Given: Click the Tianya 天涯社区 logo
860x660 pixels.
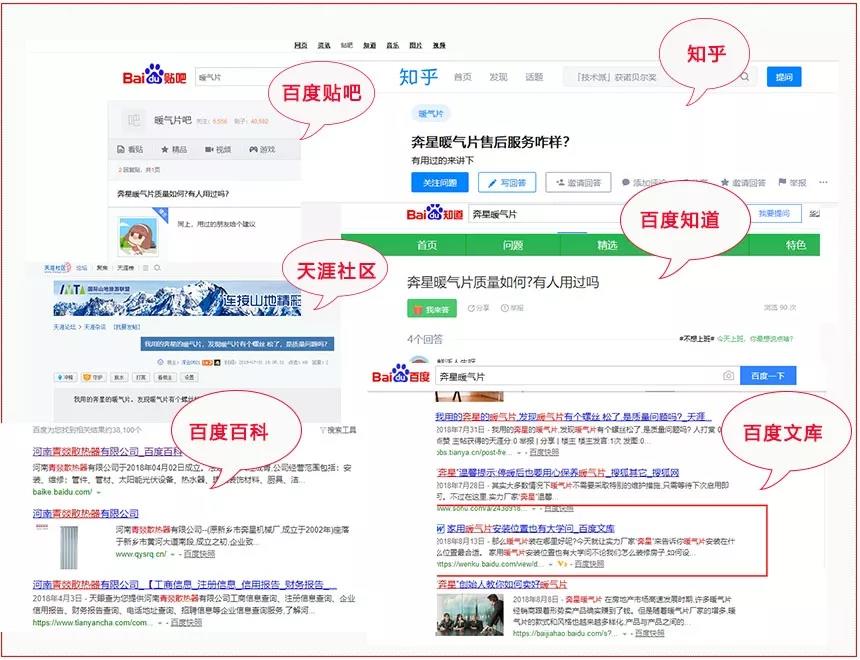Looking at the screenshot, I should [57, 268].
